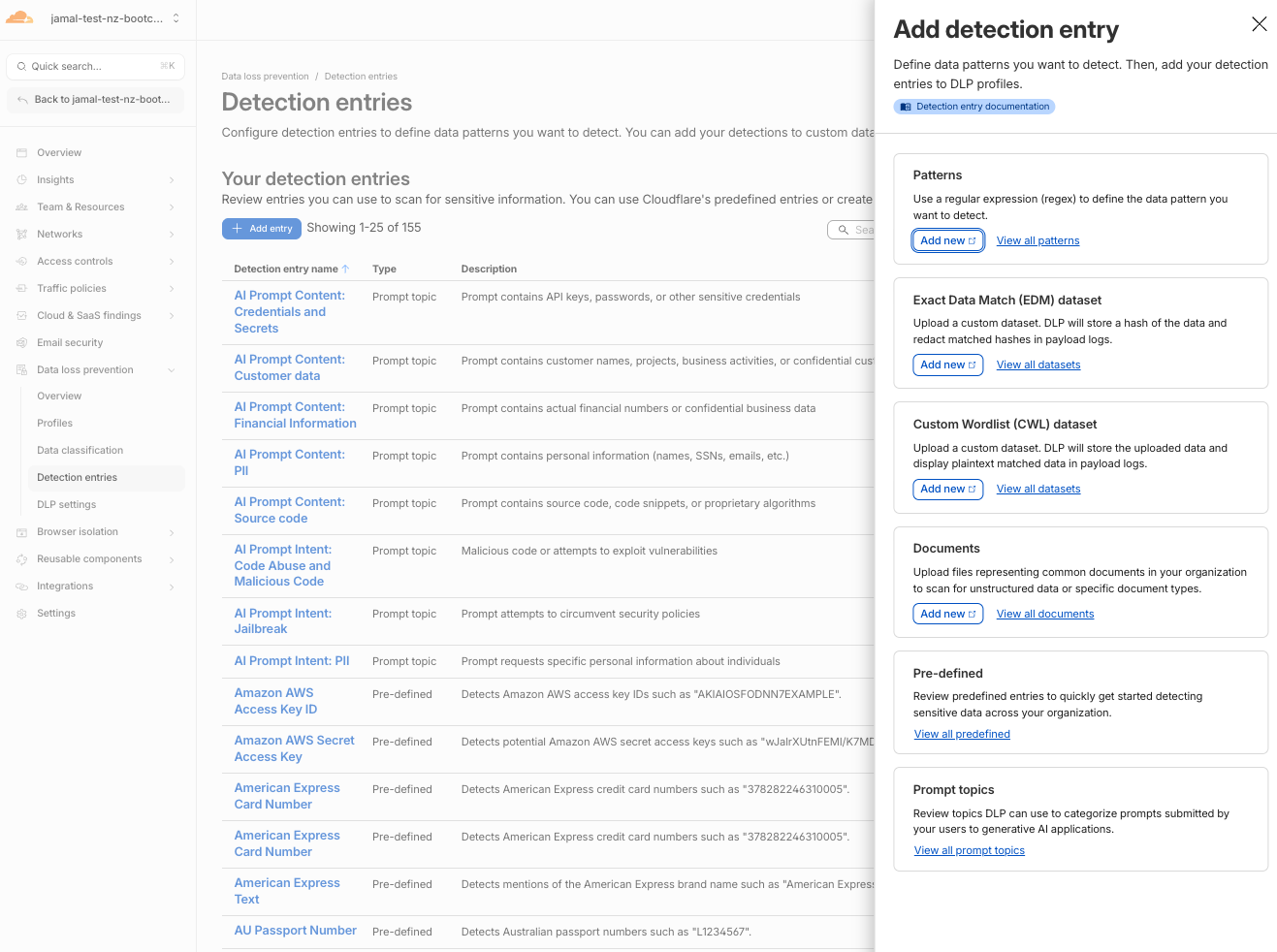Open Detection entry documentation badge

tap(974, 107)
